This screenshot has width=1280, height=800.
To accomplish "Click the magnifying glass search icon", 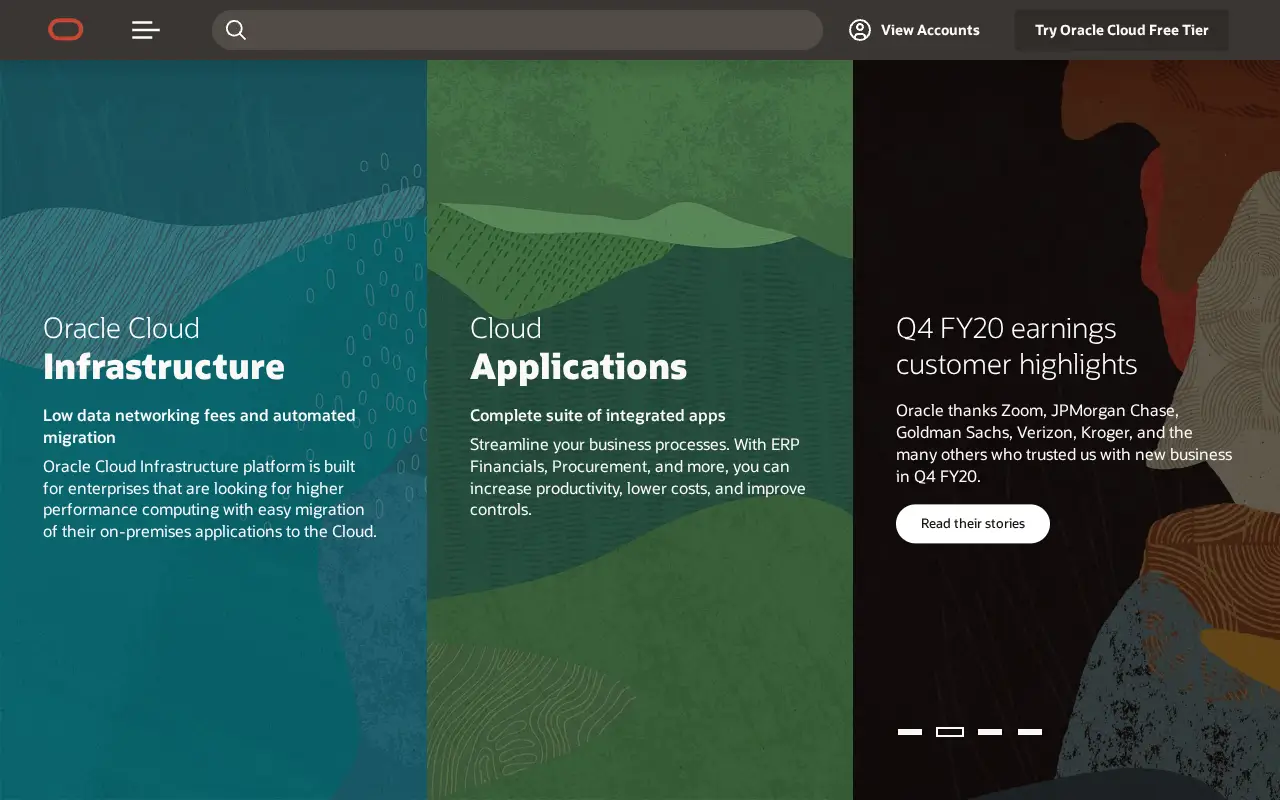I will coord(236,30).
